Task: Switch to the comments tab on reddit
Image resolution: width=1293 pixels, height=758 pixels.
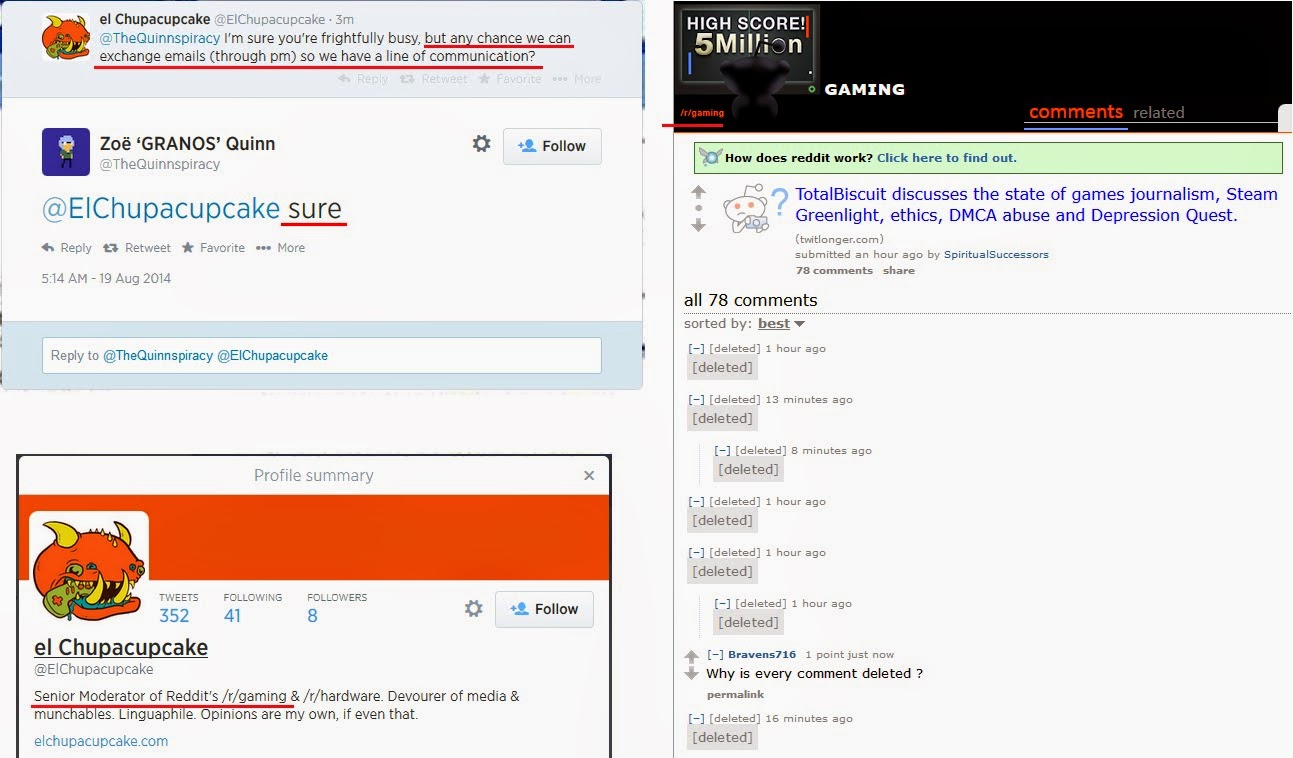Action: [1076, 112]
